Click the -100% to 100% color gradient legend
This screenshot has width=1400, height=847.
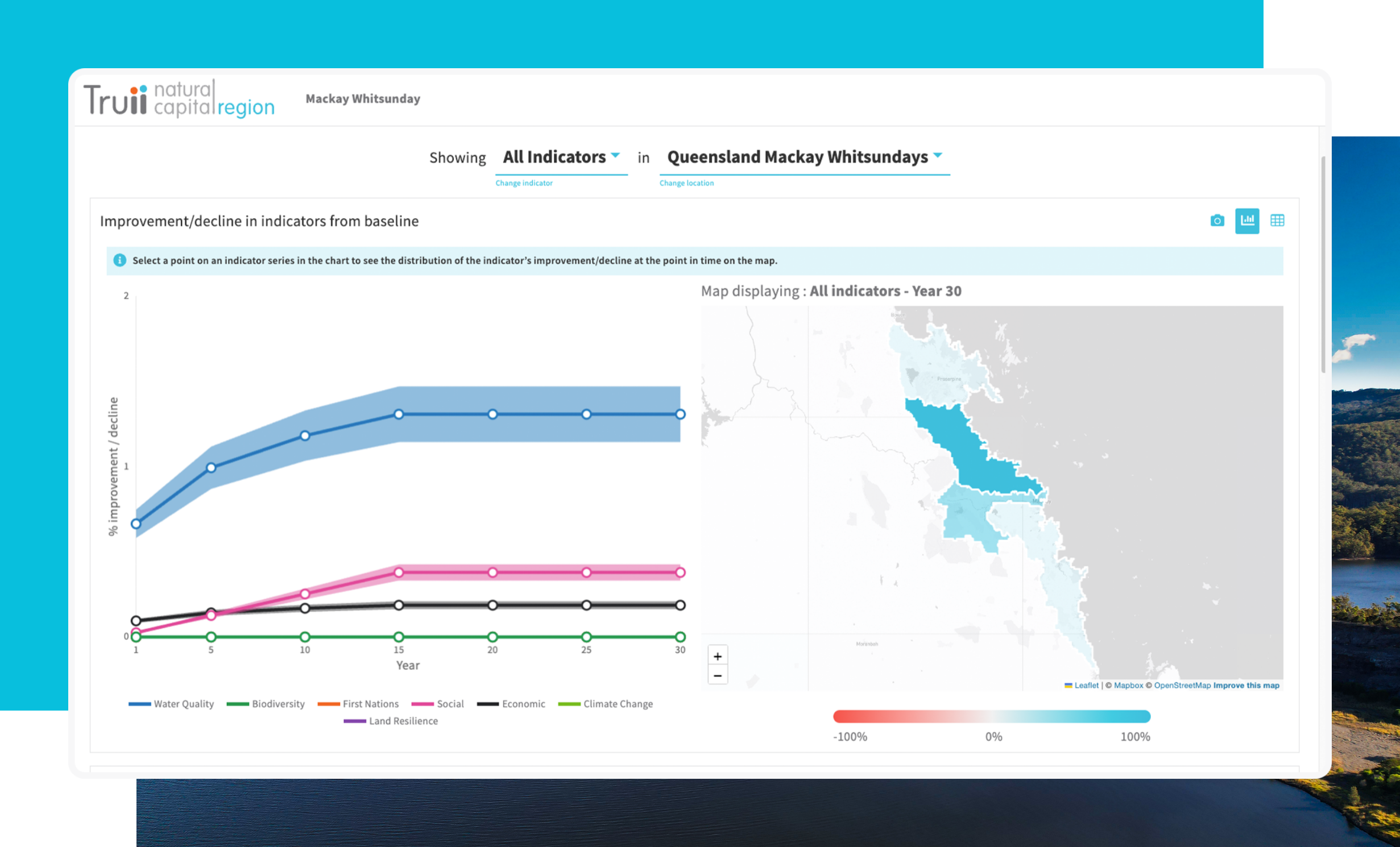[992, 716]
